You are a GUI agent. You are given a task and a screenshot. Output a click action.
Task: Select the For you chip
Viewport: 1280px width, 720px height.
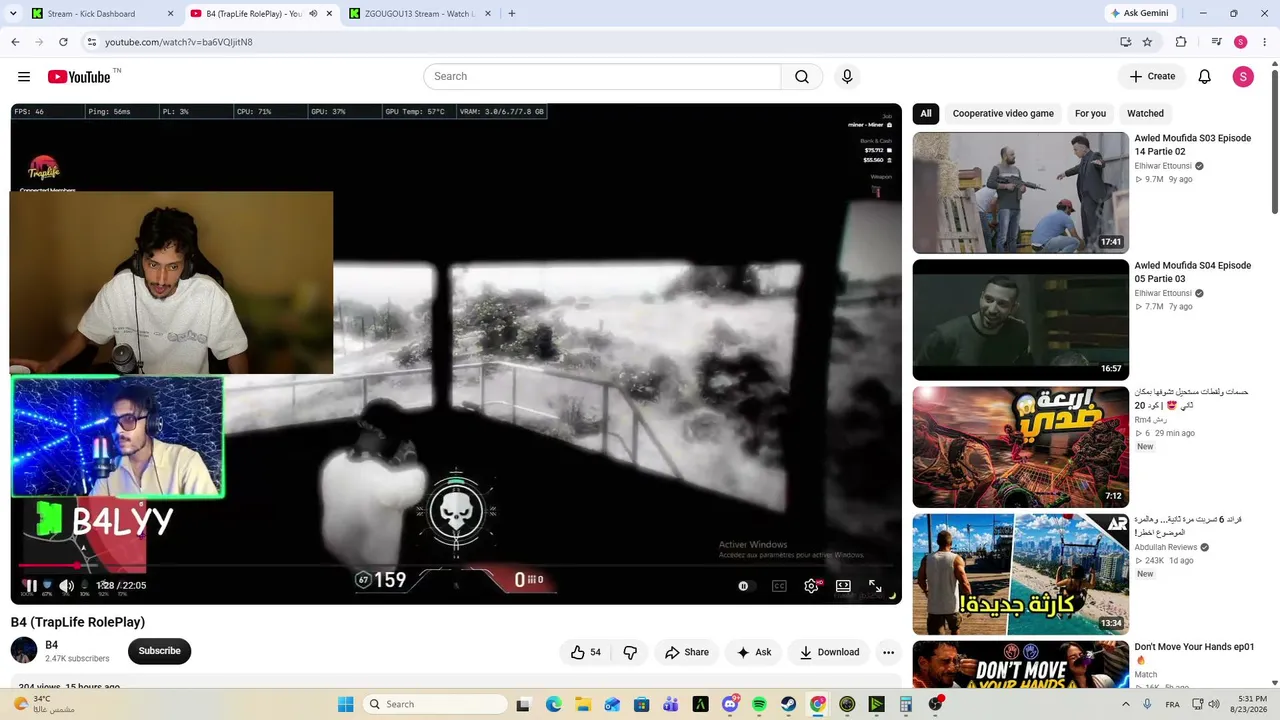pos(1090,114)
